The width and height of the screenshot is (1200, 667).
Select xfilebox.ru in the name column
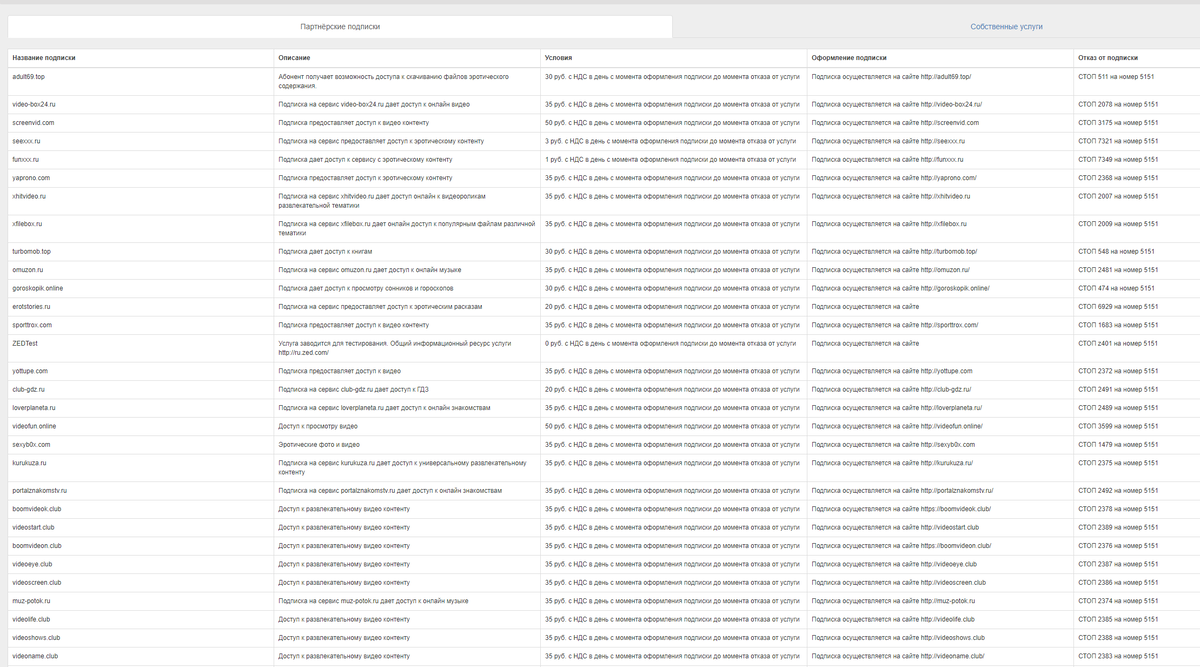pyautogui.click(x=27, y=224)
